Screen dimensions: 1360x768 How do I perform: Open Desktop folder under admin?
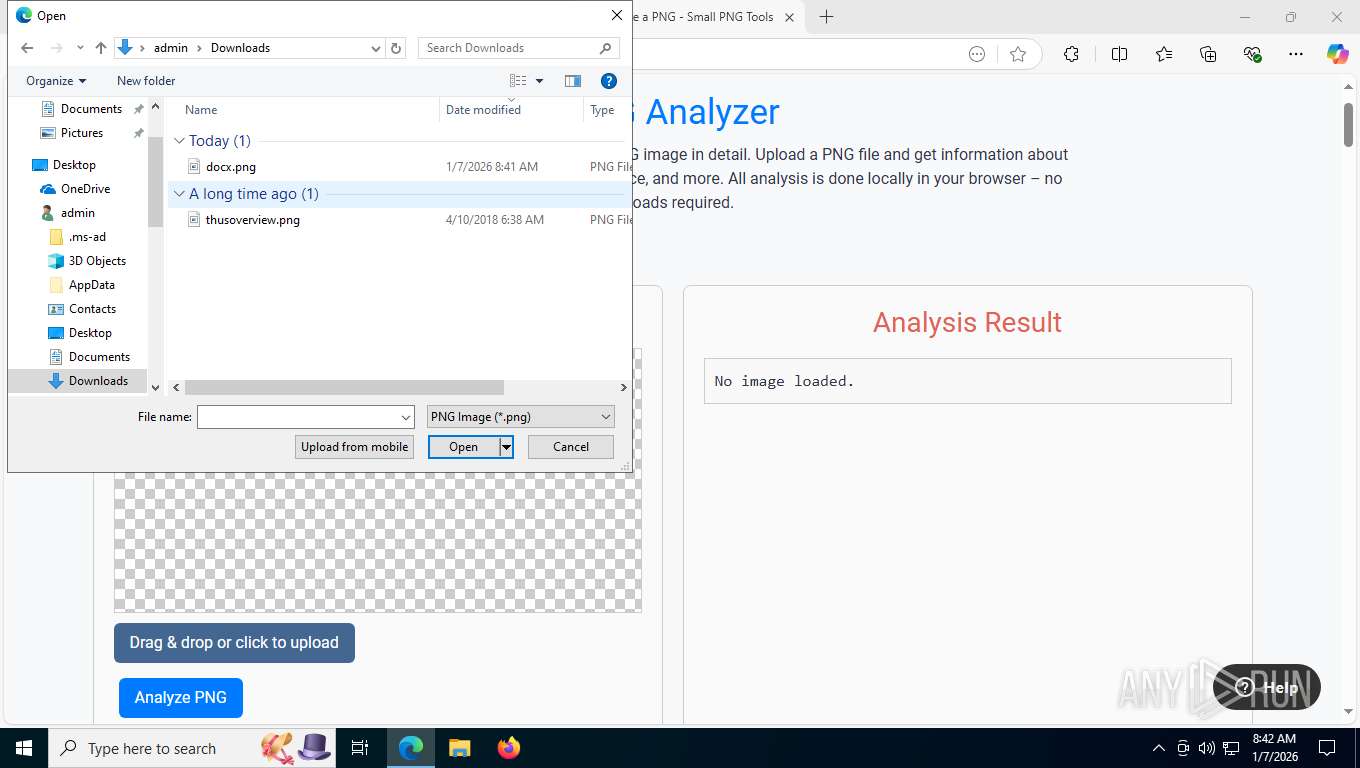90,333
